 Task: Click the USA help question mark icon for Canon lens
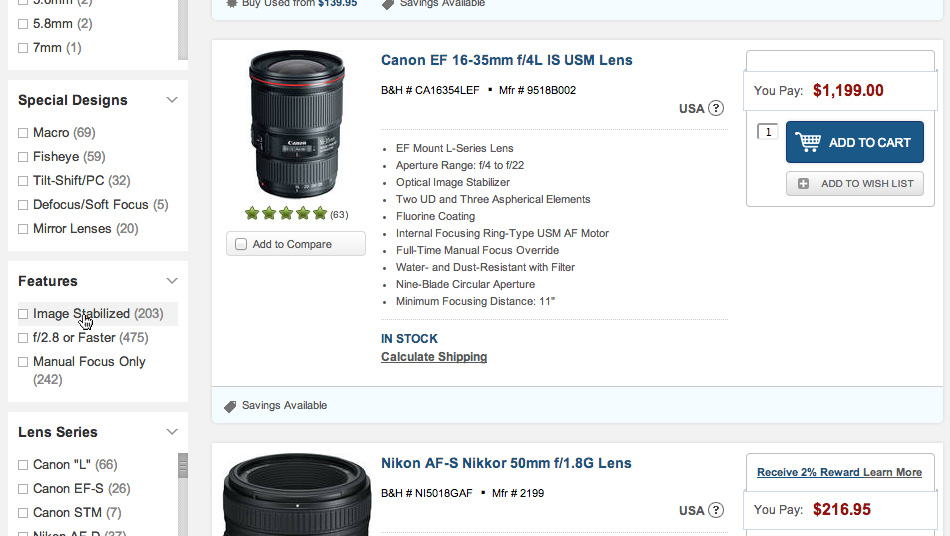click(716, 108)
